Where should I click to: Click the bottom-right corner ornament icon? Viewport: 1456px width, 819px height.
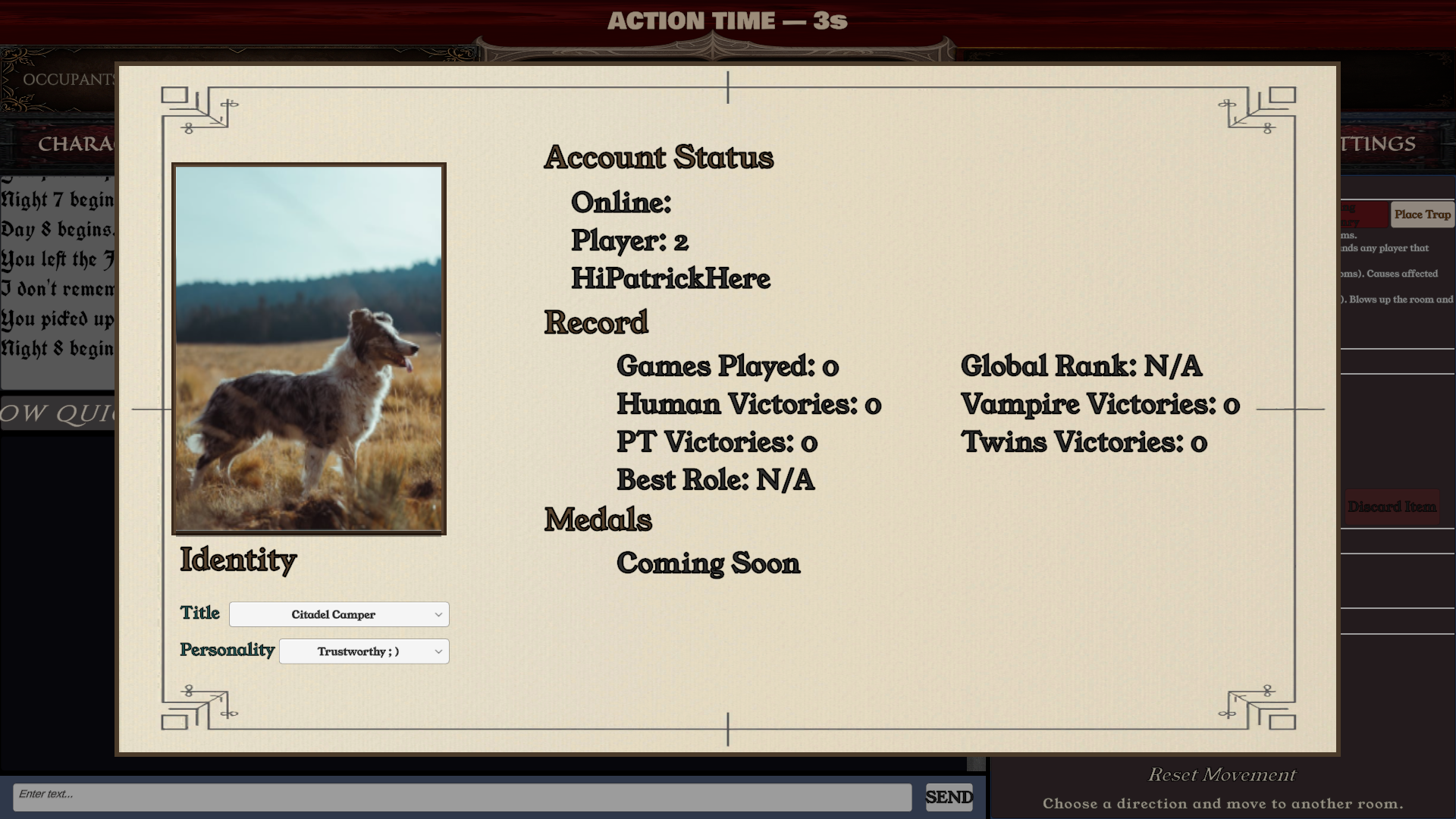tap(1257, 707)
